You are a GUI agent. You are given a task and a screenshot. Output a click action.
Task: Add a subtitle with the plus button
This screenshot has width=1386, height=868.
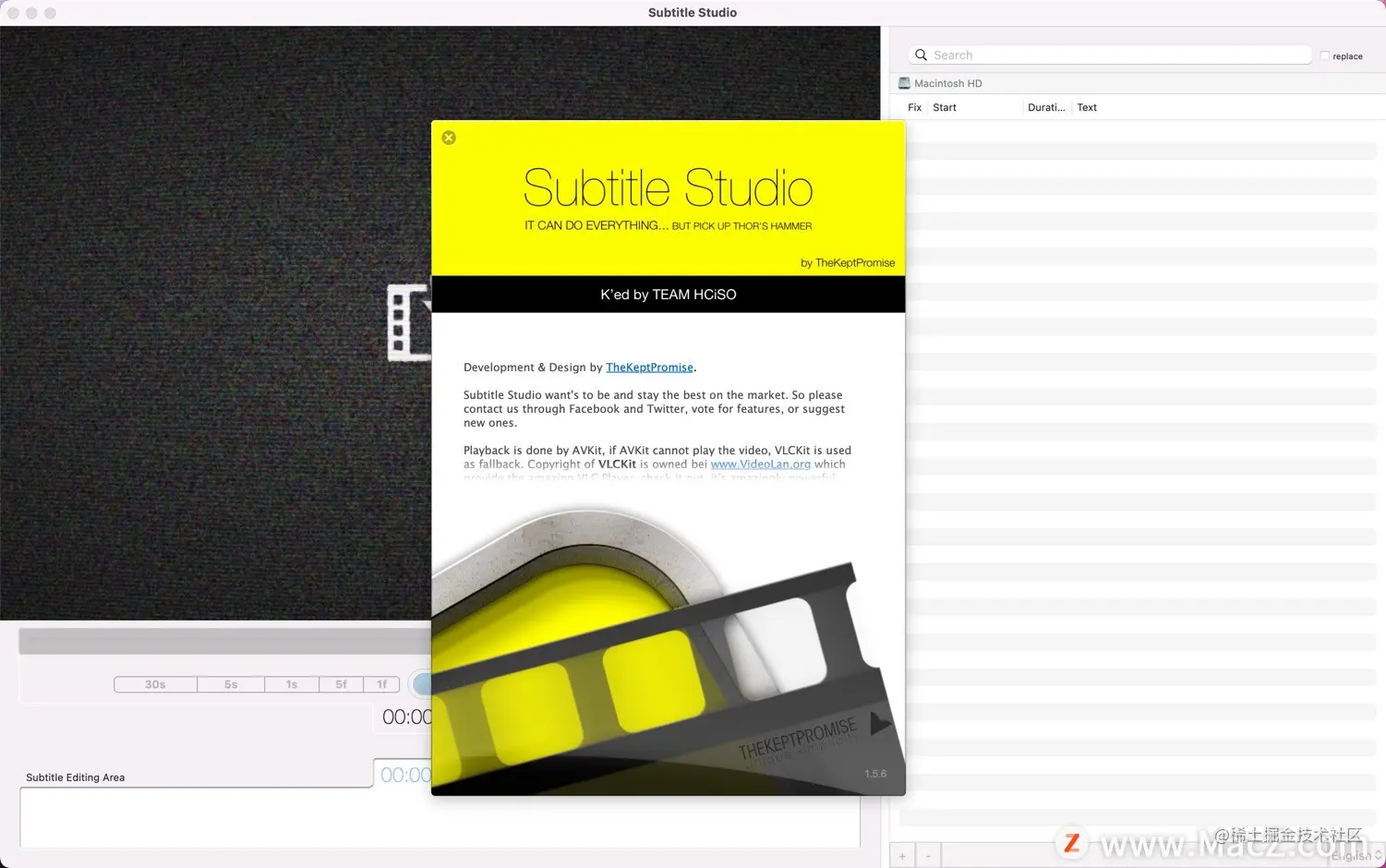[902, 856]
